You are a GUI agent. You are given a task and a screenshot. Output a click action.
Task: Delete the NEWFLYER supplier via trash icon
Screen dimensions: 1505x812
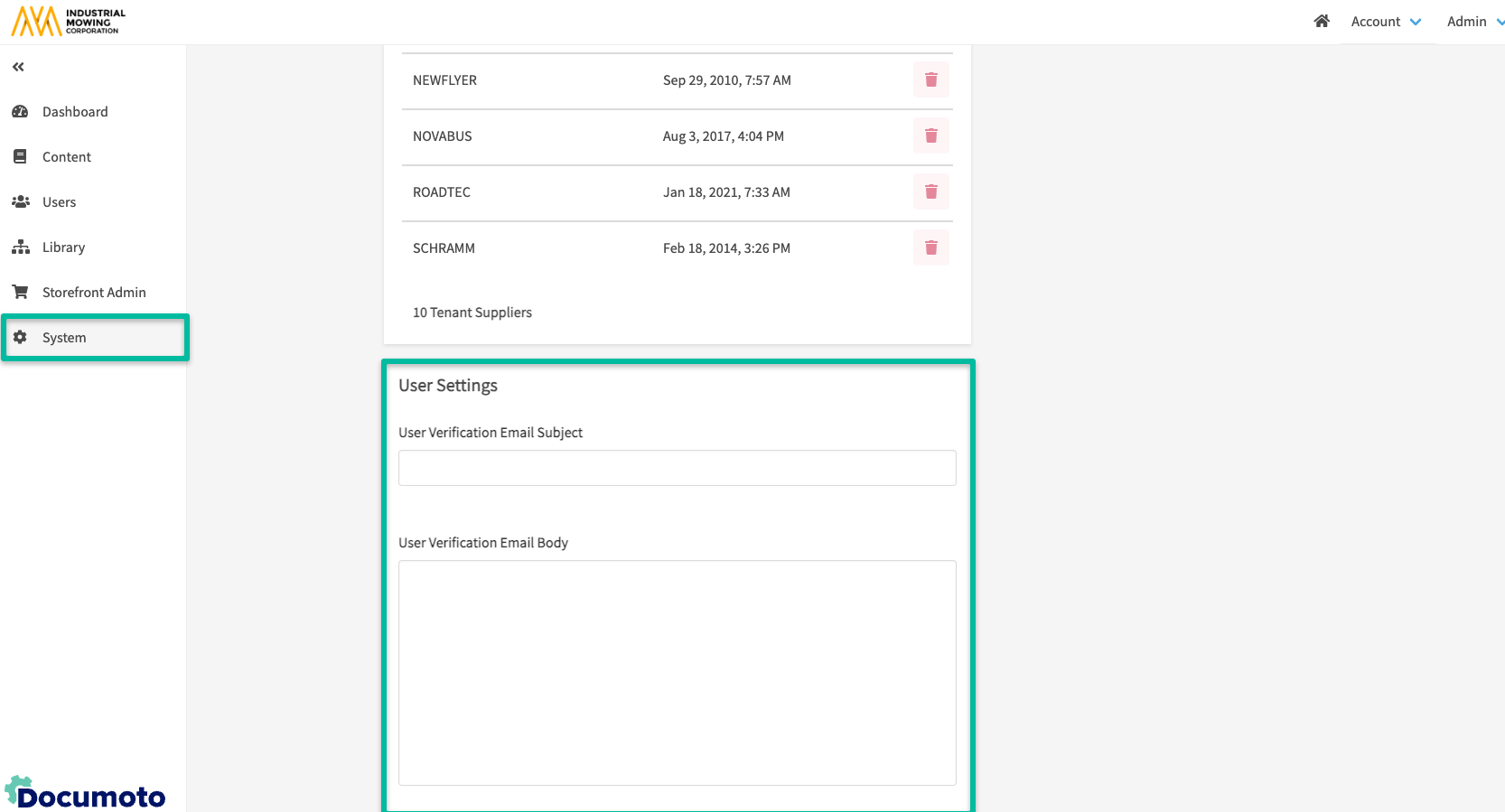(x=930, y=80)
